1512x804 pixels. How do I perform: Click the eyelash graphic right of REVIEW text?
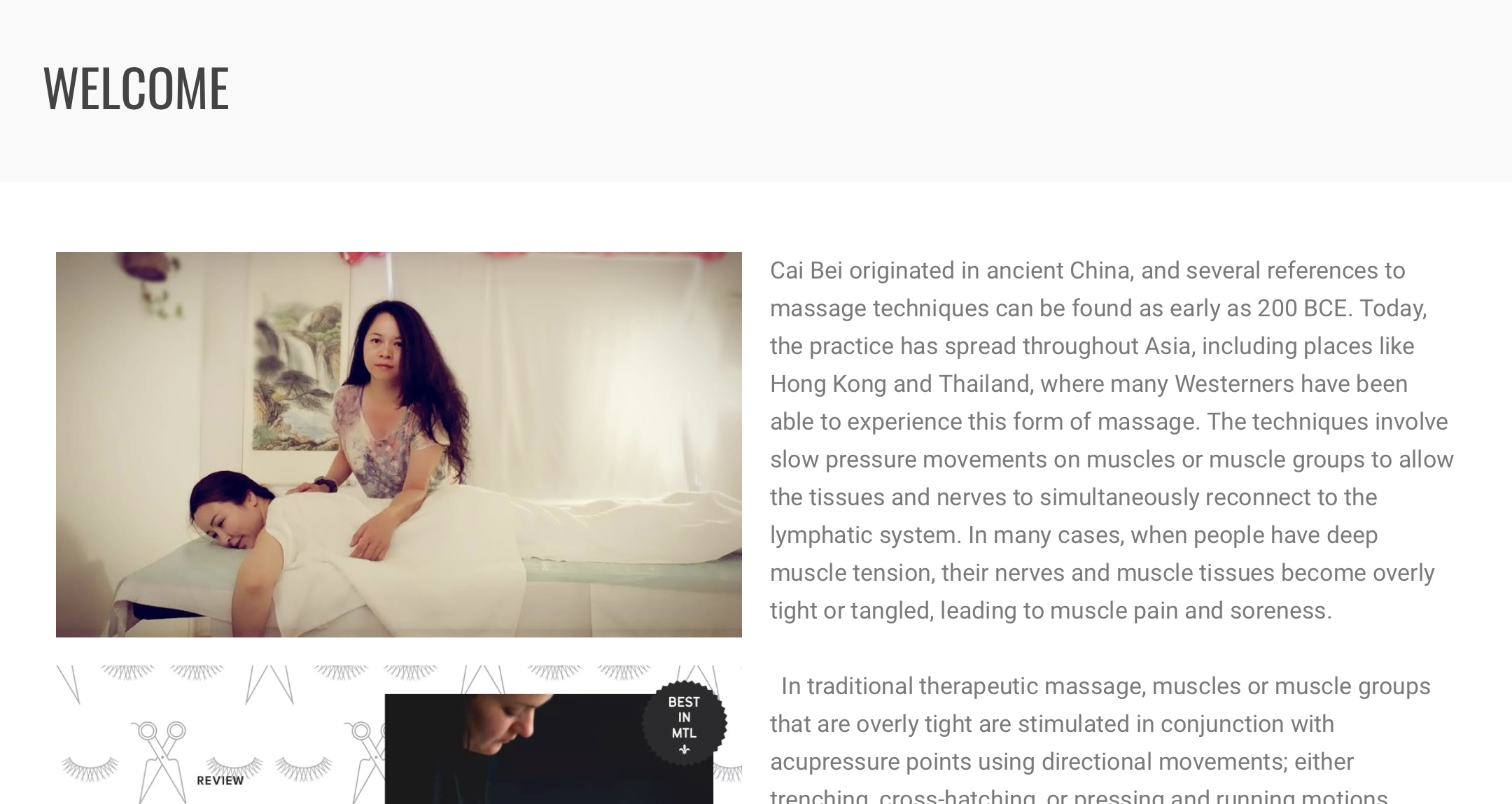point(303,768)
